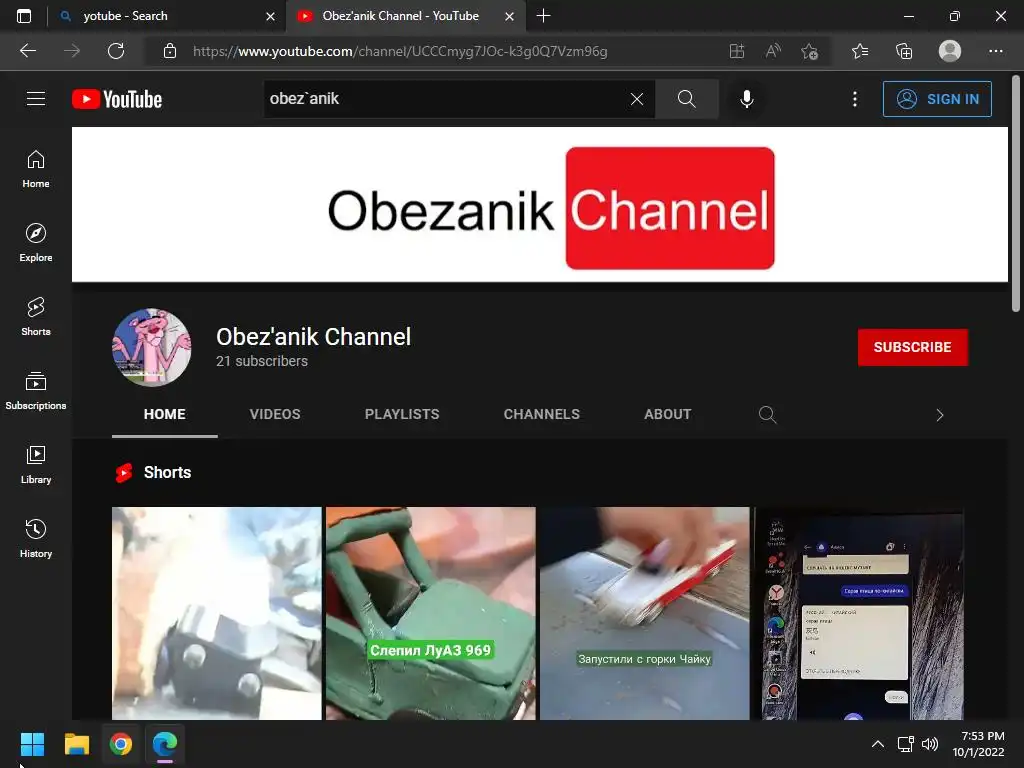Search within the channel using tab magnifier
Image resolution: width=1024 pixels, height=768 pixels.
(767, 415)
